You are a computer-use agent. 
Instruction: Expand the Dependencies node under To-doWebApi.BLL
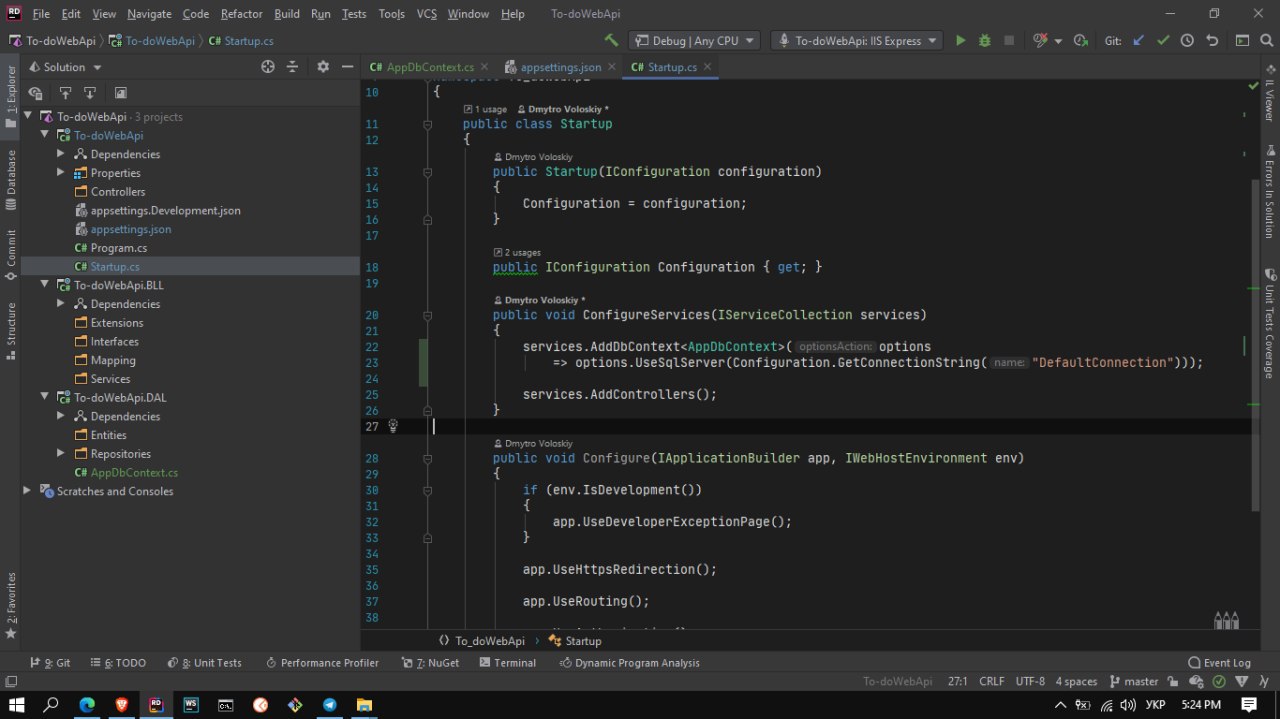point(61,304)
